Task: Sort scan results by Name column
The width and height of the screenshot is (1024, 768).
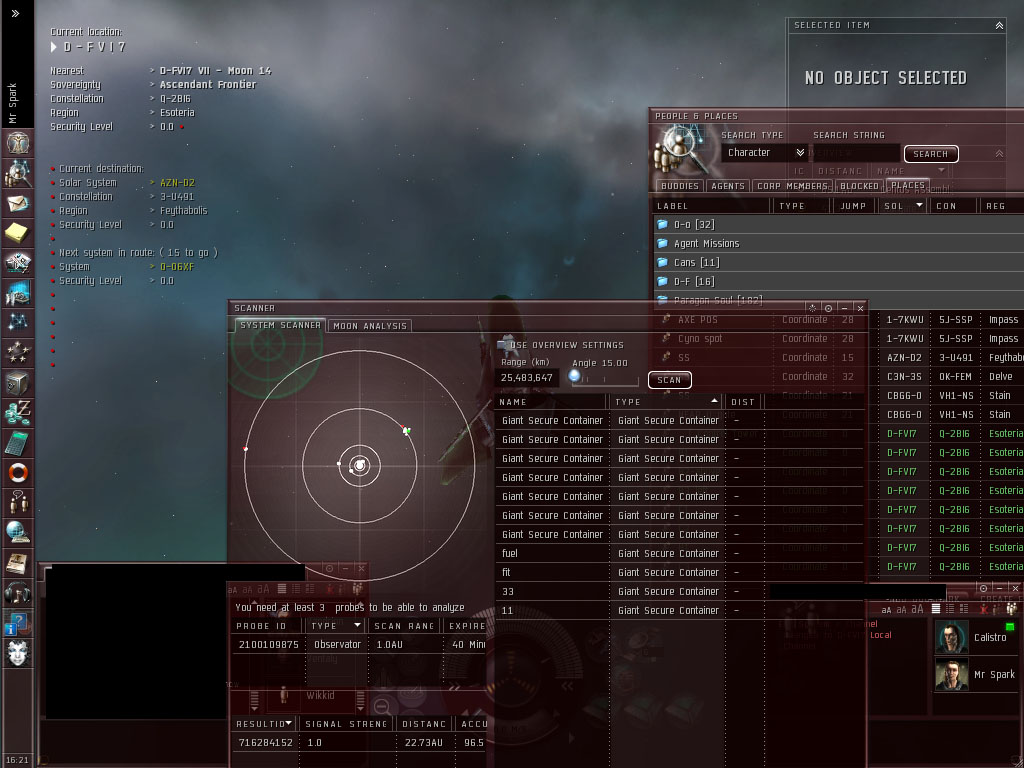Action: point(552,402)
